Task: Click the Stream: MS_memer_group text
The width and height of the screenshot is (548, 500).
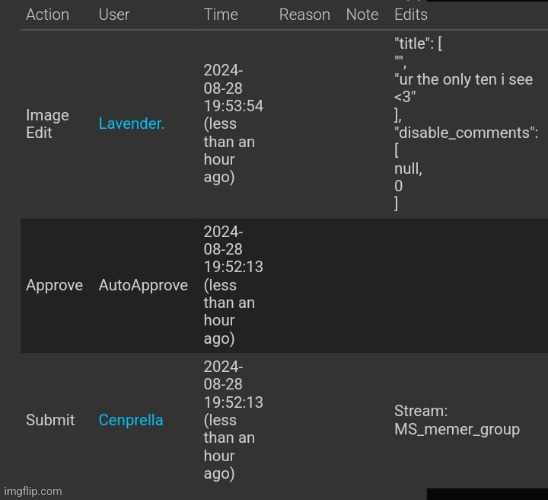Action: 457,420
